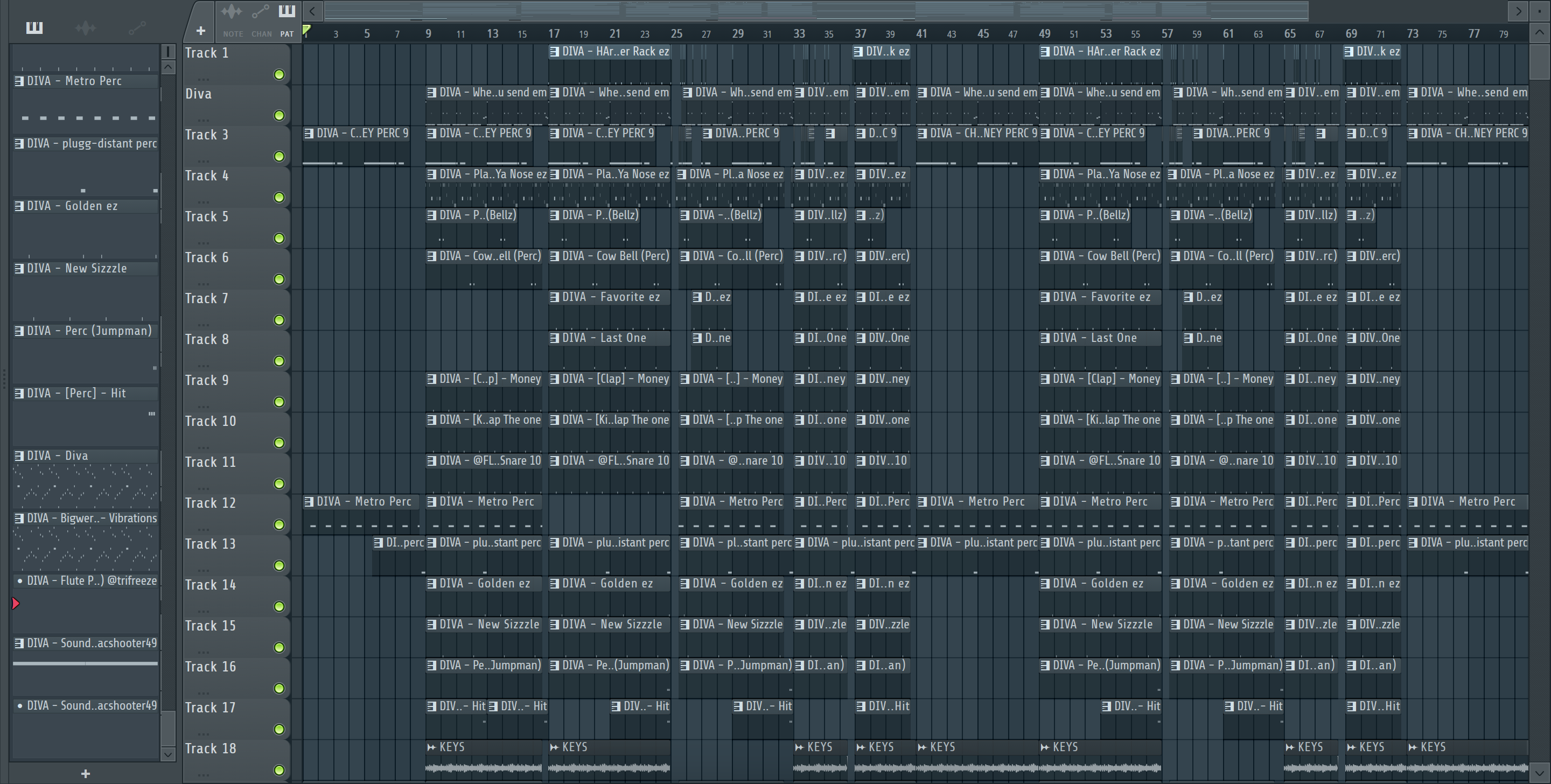Mute Track 12 with its green light
The width and height of the screenshot is (1551, 784).
point(279,525)
